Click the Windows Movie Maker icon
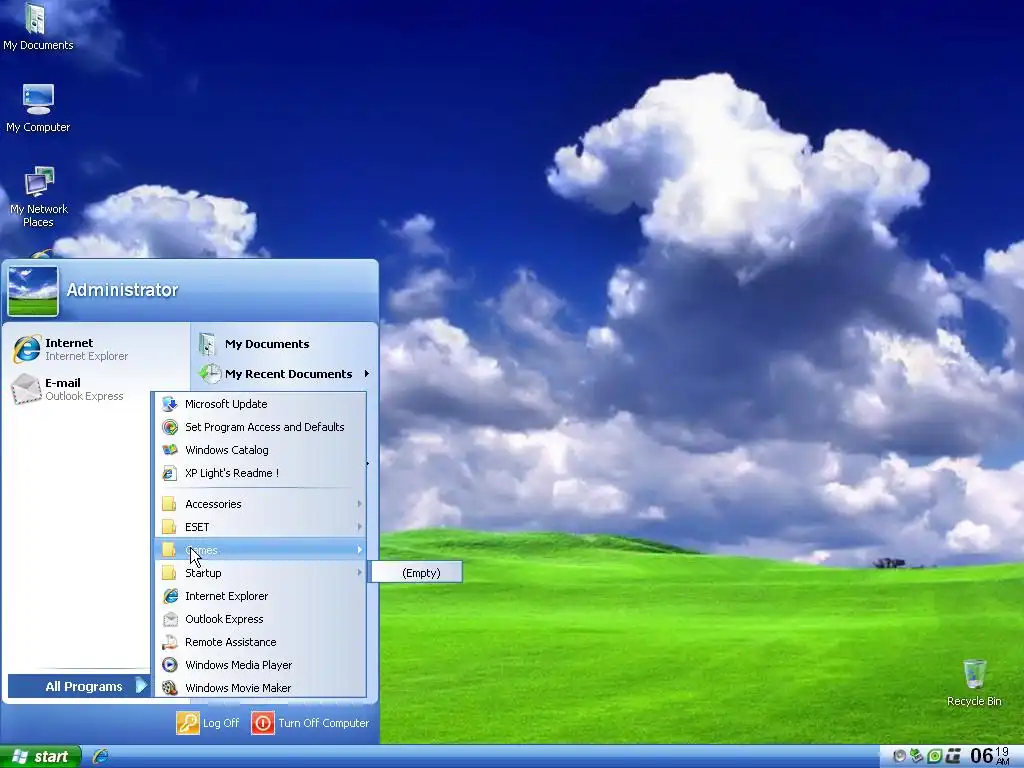This screenshot has width=1024, height=768. coord(170,688)
